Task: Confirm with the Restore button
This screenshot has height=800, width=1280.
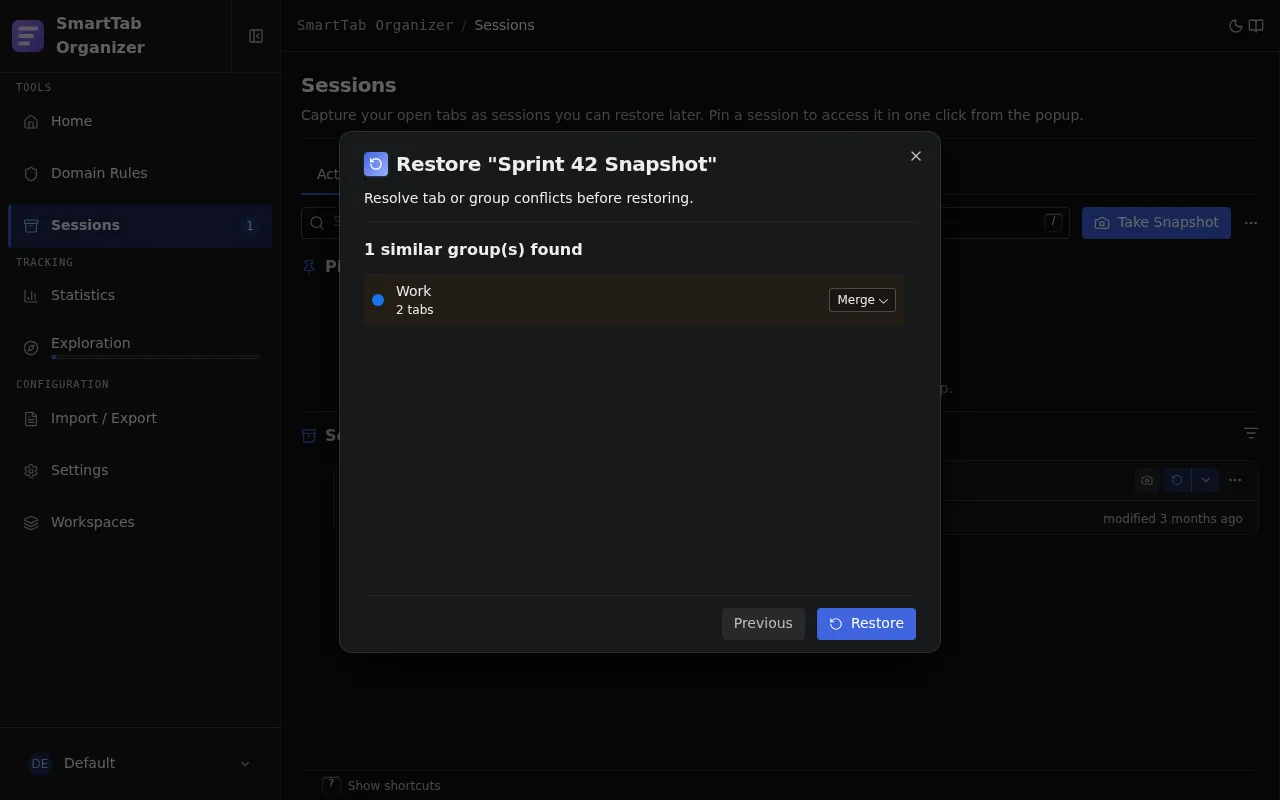Action: (866, 623)
